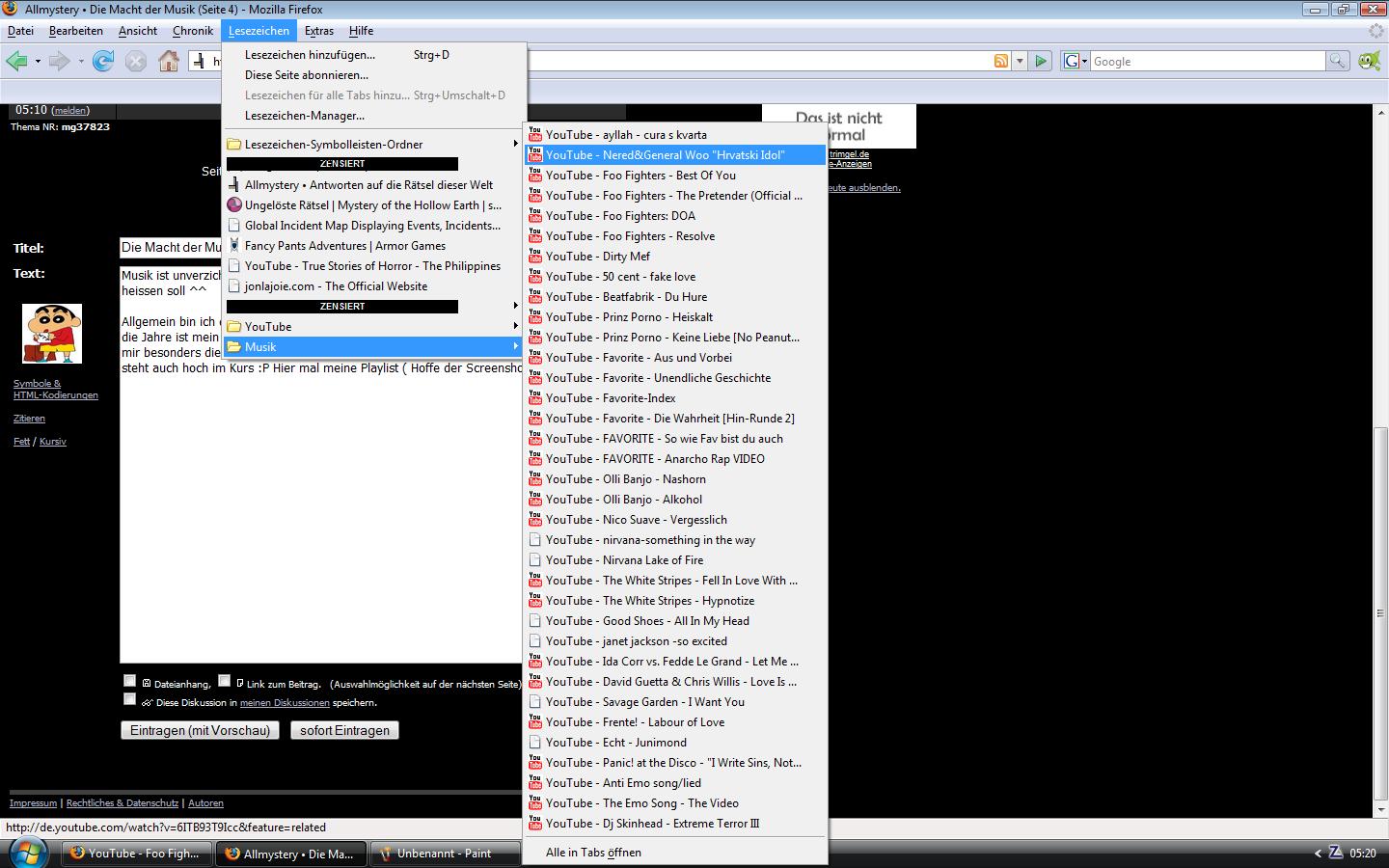The height and width of the screenshot is (868, 1389).
Task: Click Fancy Pants Adventures bookmark icon
Action: point(233,245)
